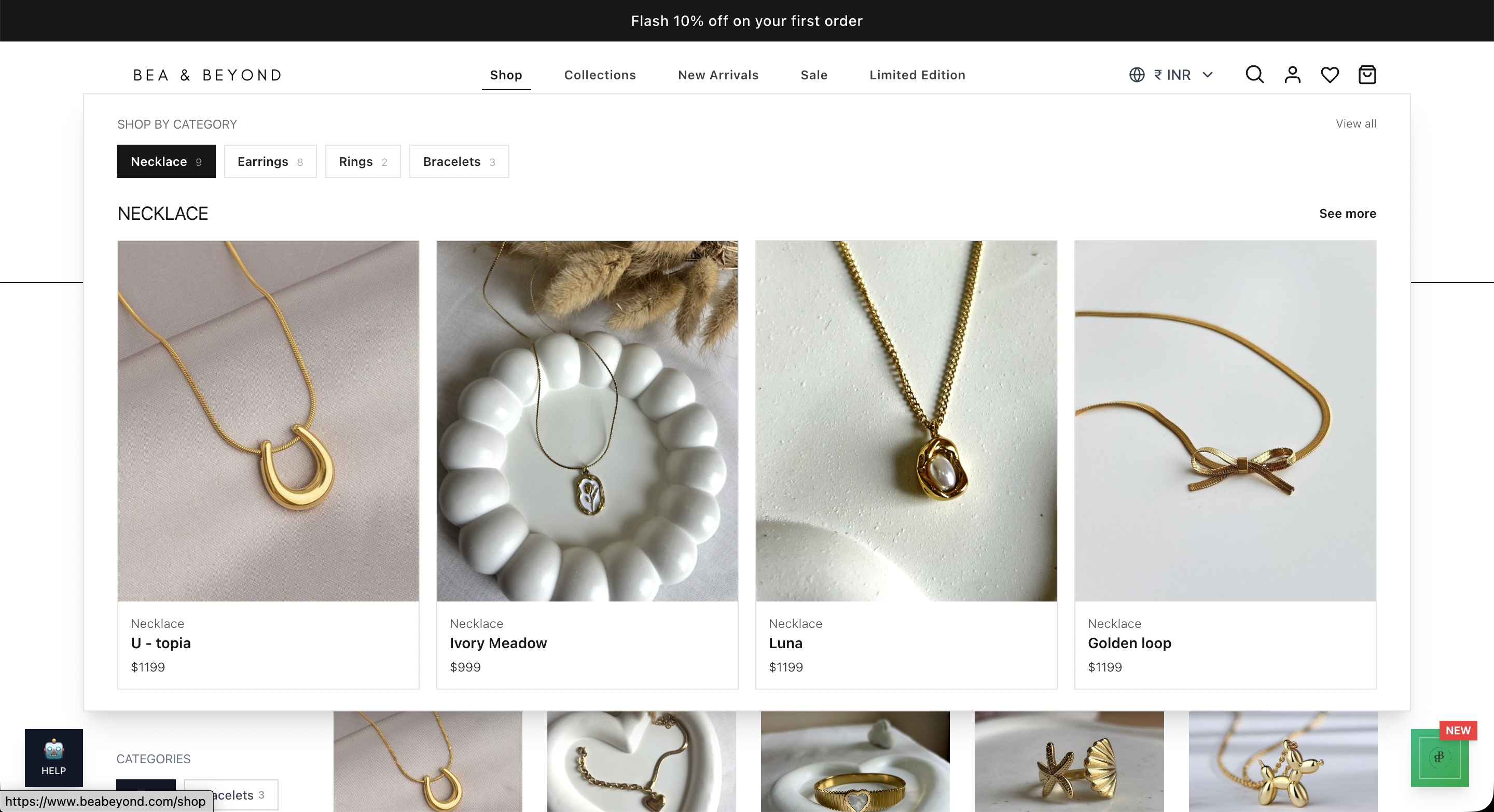This screenshot has width=1494, height=812.
Task: Click the $999 price of Ivory Meadow
Action: pyautogui.click(x=465, y=666)
